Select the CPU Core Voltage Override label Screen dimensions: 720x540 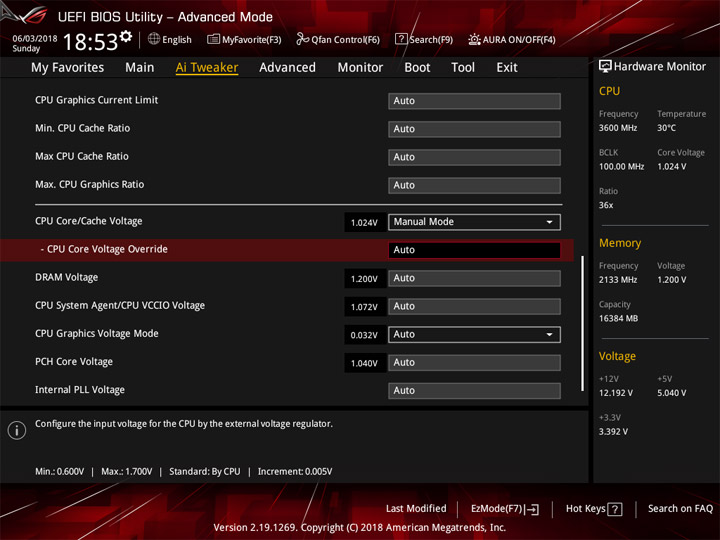pos(104,249)
